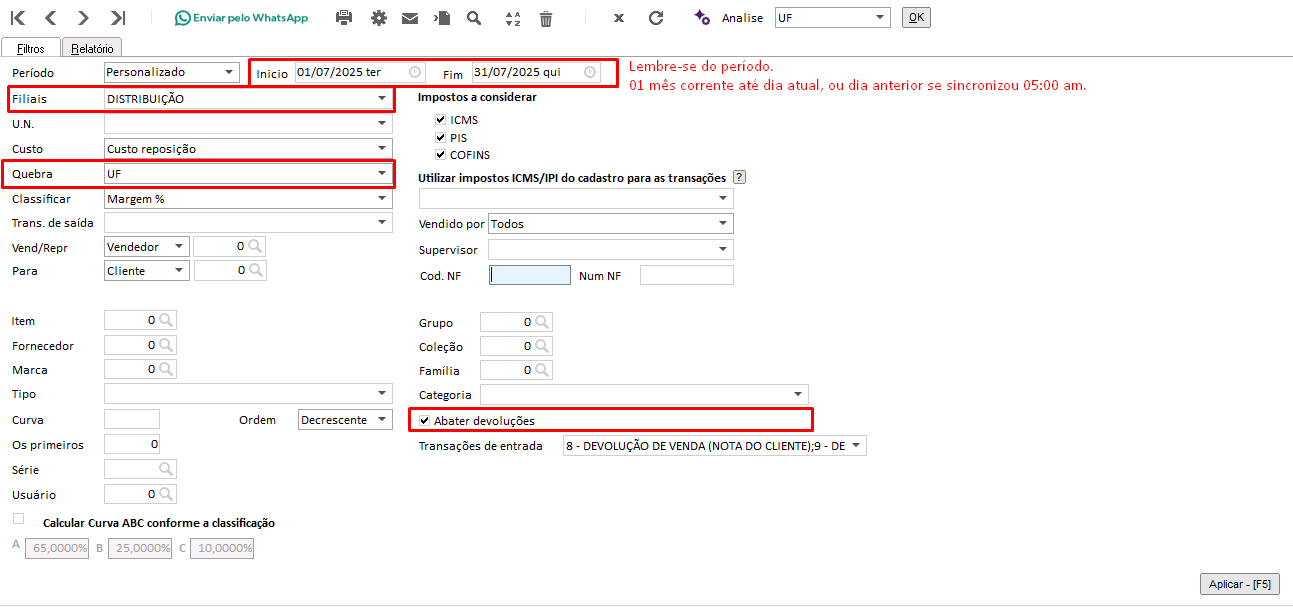Disable the Abater devoluções checkbox
This screenshot has height=607, width=1293.
tap(425, 421)
